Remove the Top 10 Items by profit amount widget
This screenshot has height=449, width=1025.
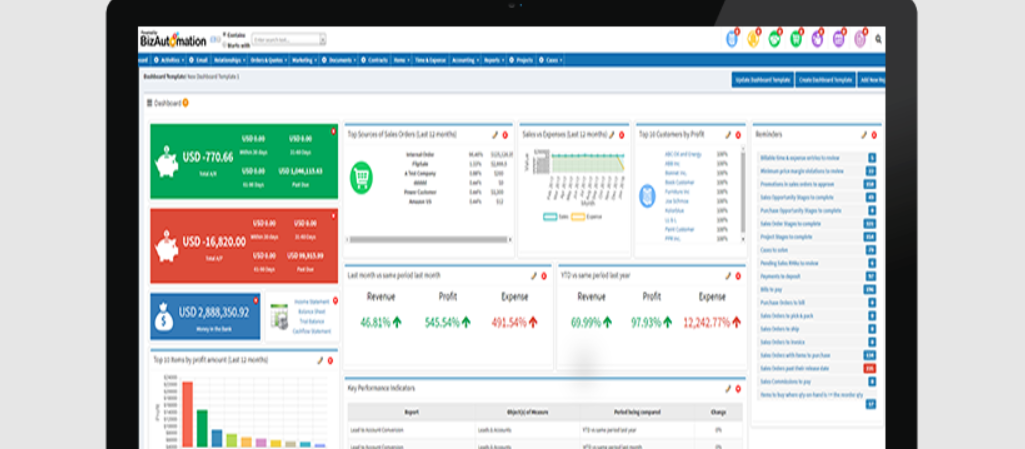pos(330,360)
